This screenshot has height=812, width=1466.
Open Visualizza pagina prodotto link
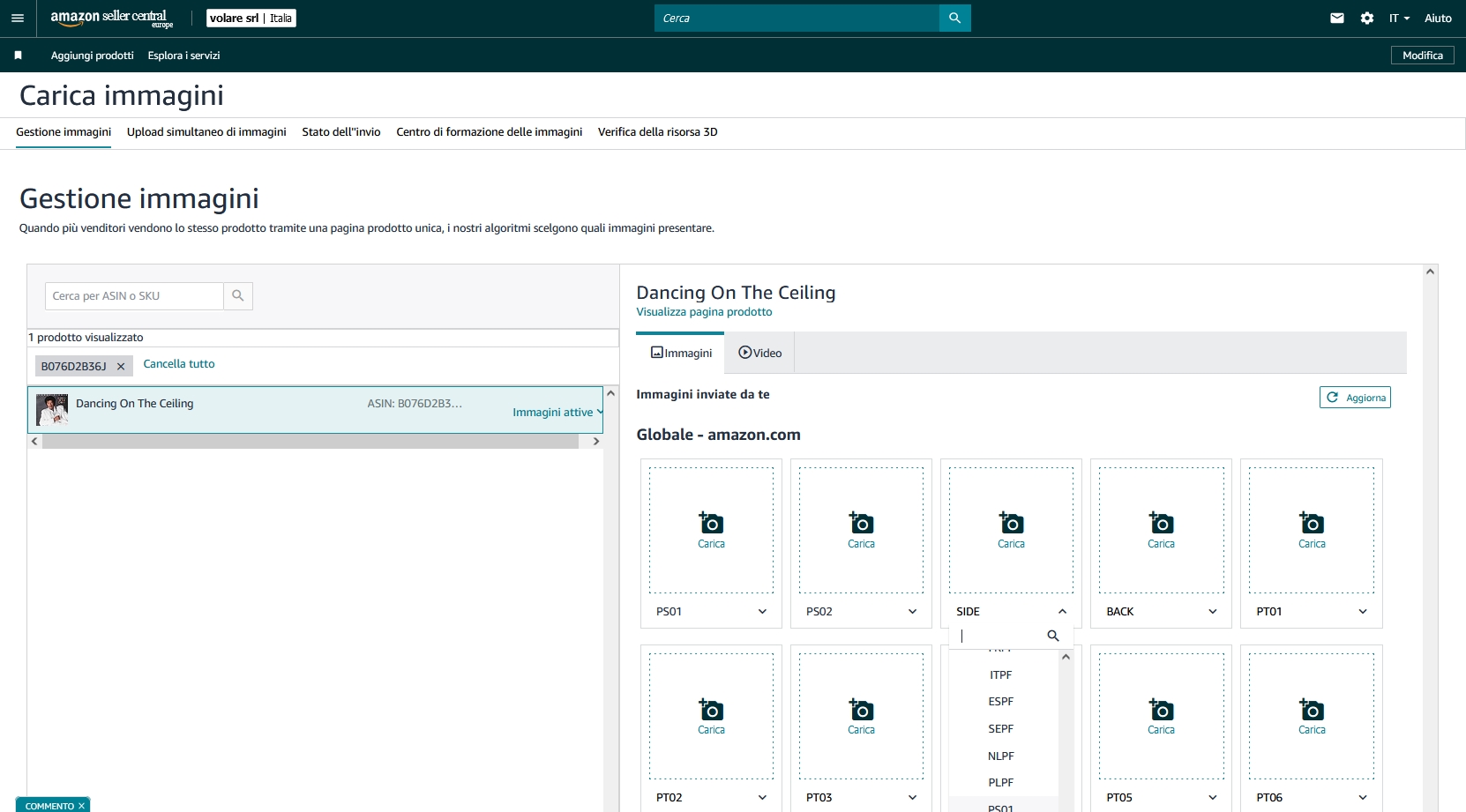[704, 312]
